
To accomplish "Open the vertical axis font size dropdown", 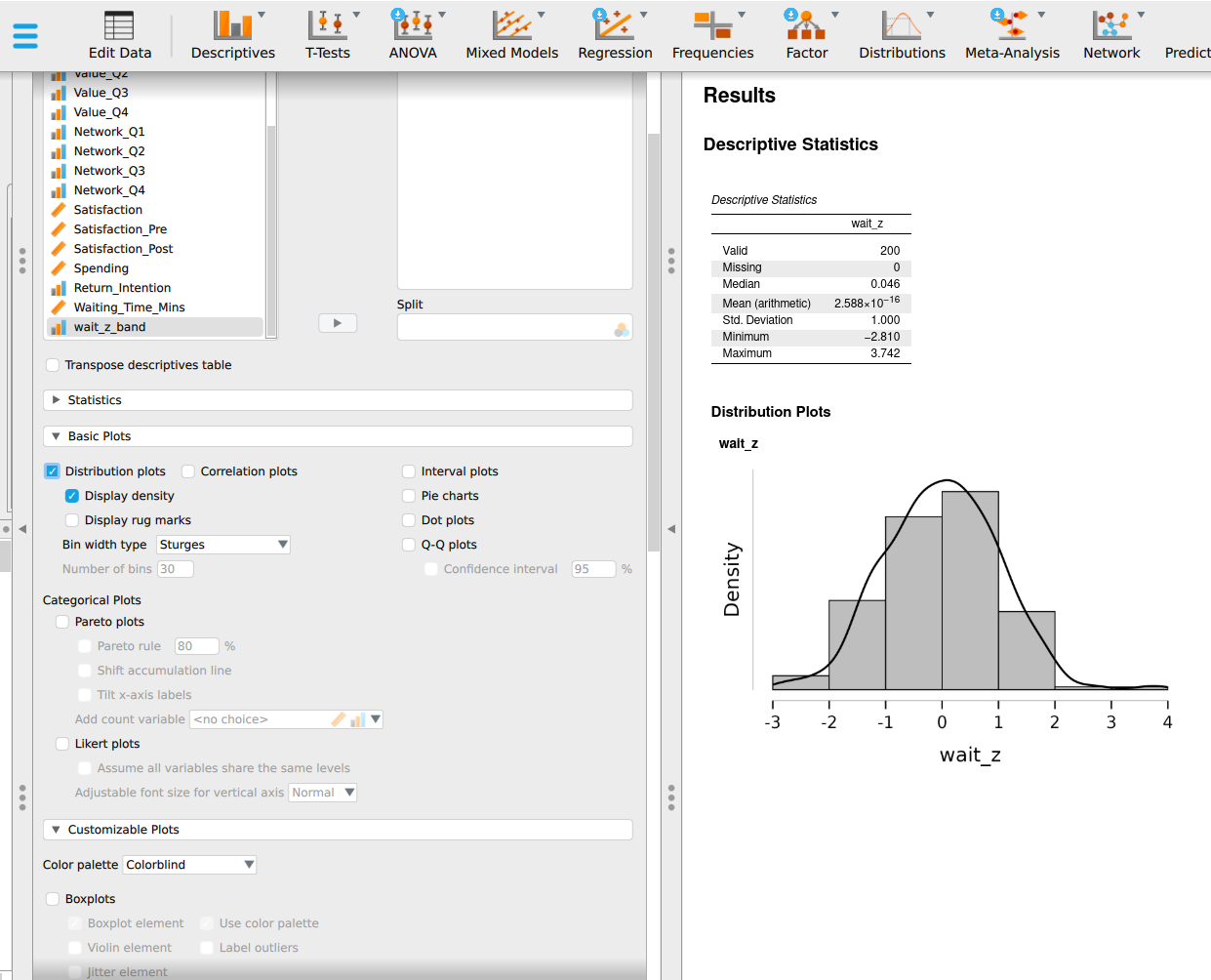I will point(323,793).
